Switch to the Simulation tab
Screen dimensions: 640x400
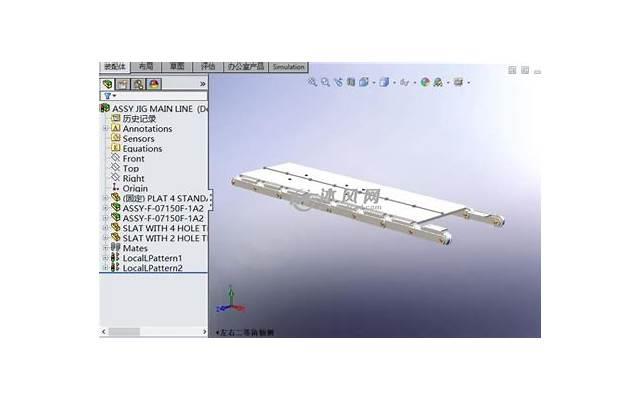(288, 66)
